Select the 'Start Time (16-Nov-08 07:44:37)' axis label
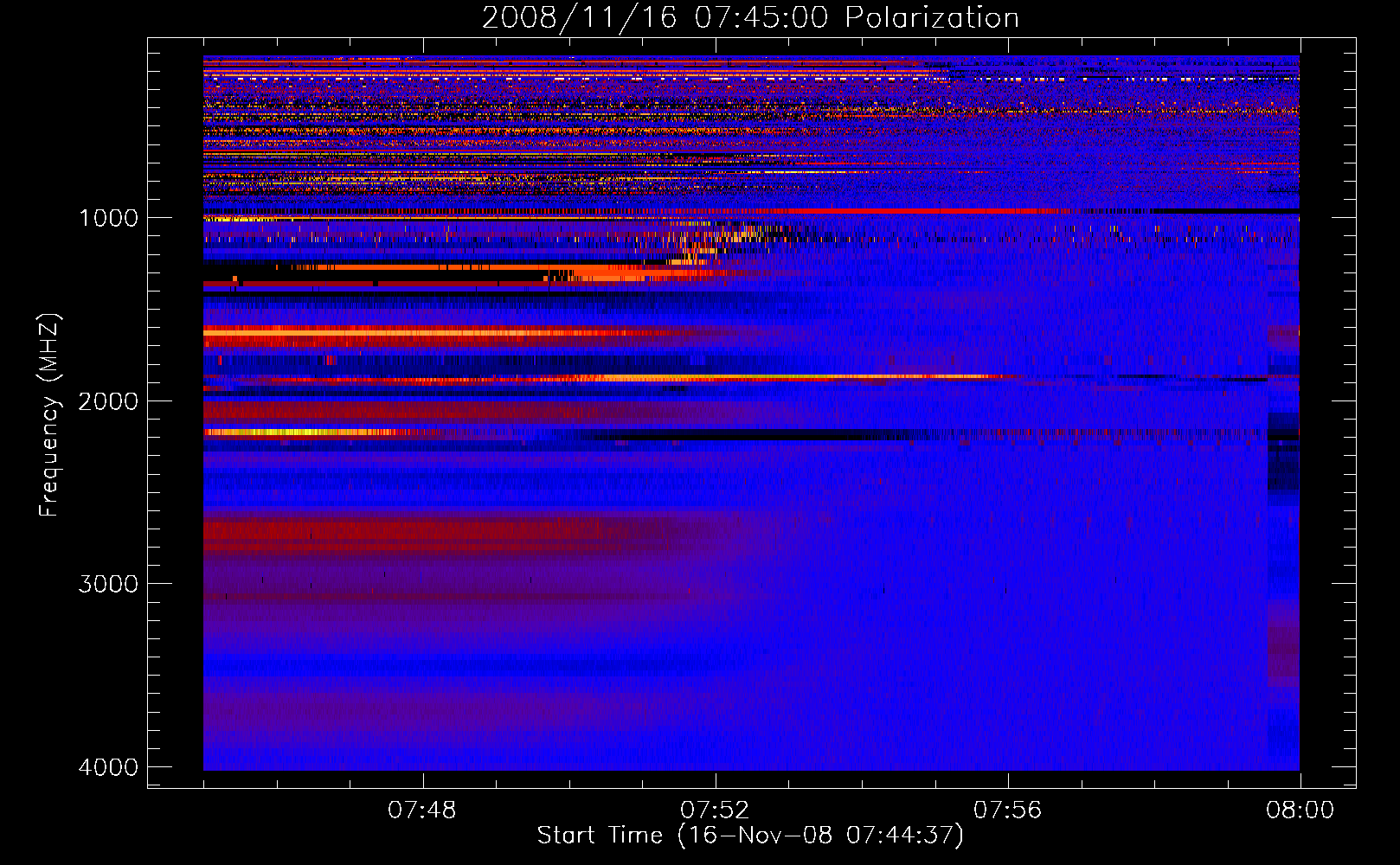1400x865 pixels. [x=750, y=836]
